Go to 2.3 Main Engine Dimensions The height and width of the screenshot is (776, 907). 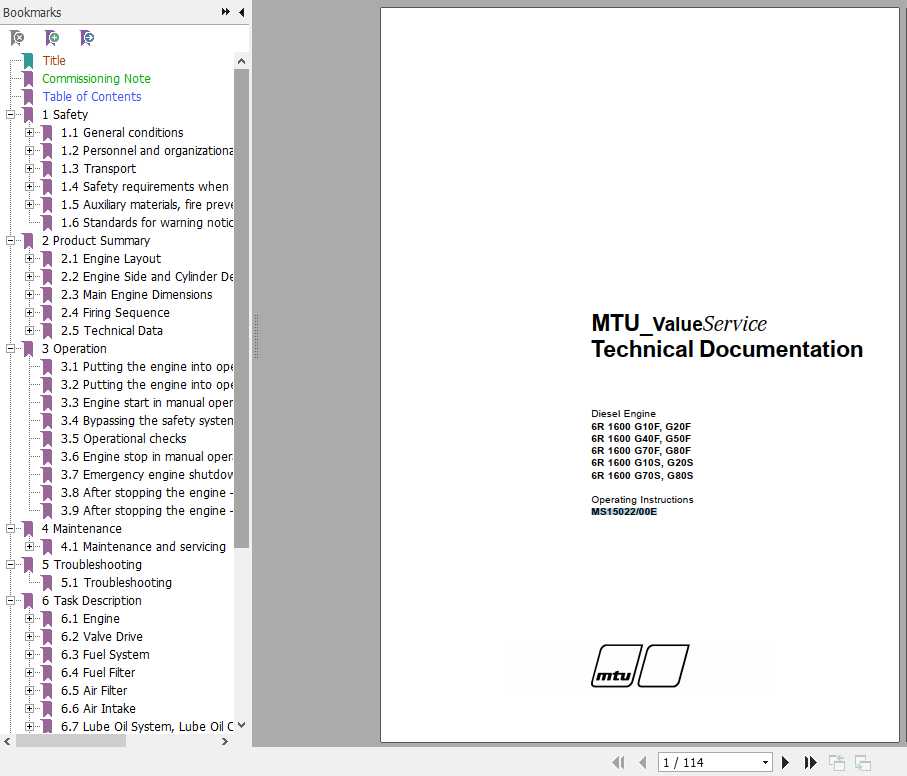(137, 294)
